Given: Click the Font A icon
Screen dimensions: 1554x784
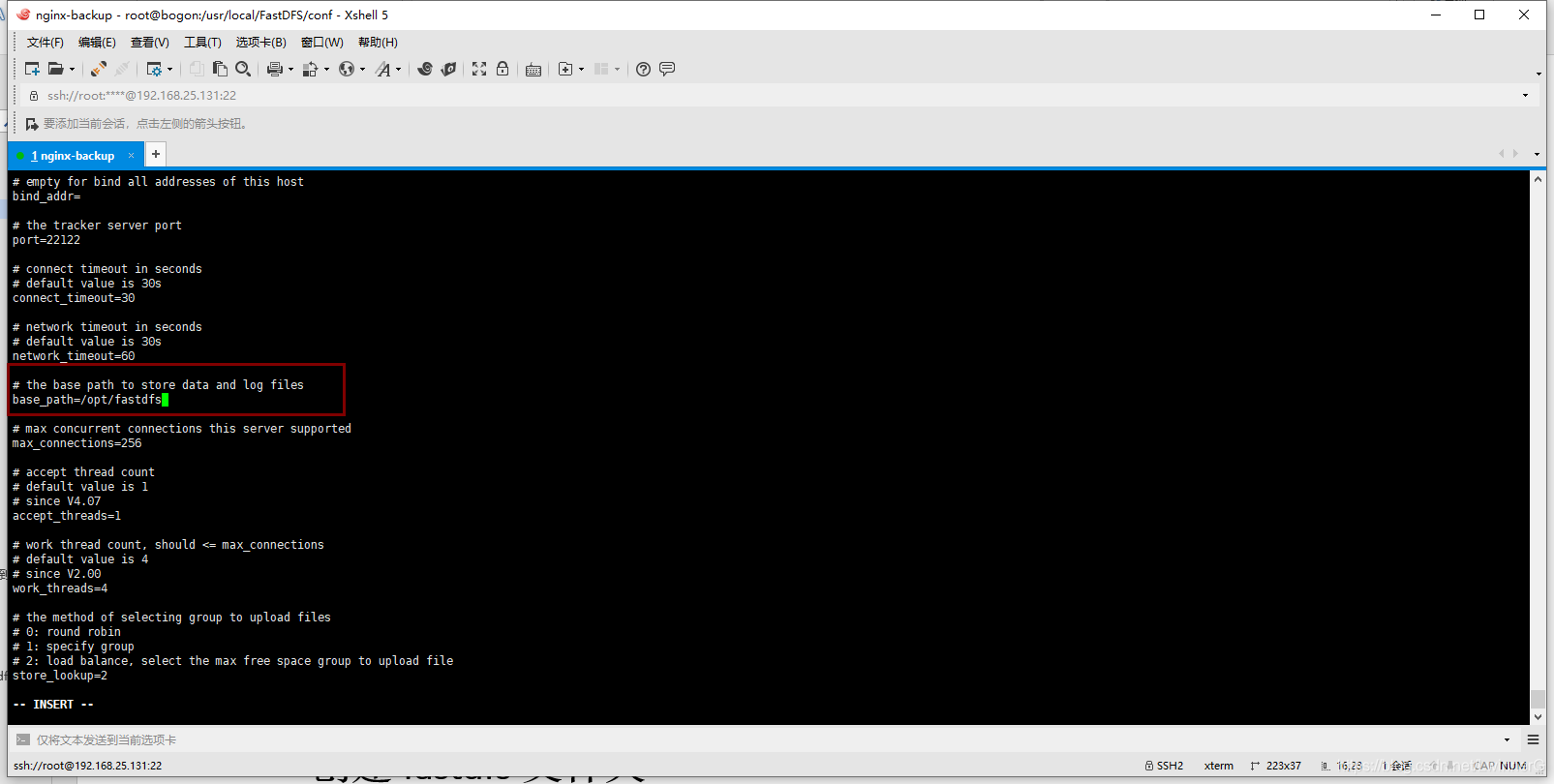Looking at the screenshot, I should tap(383, 69).
